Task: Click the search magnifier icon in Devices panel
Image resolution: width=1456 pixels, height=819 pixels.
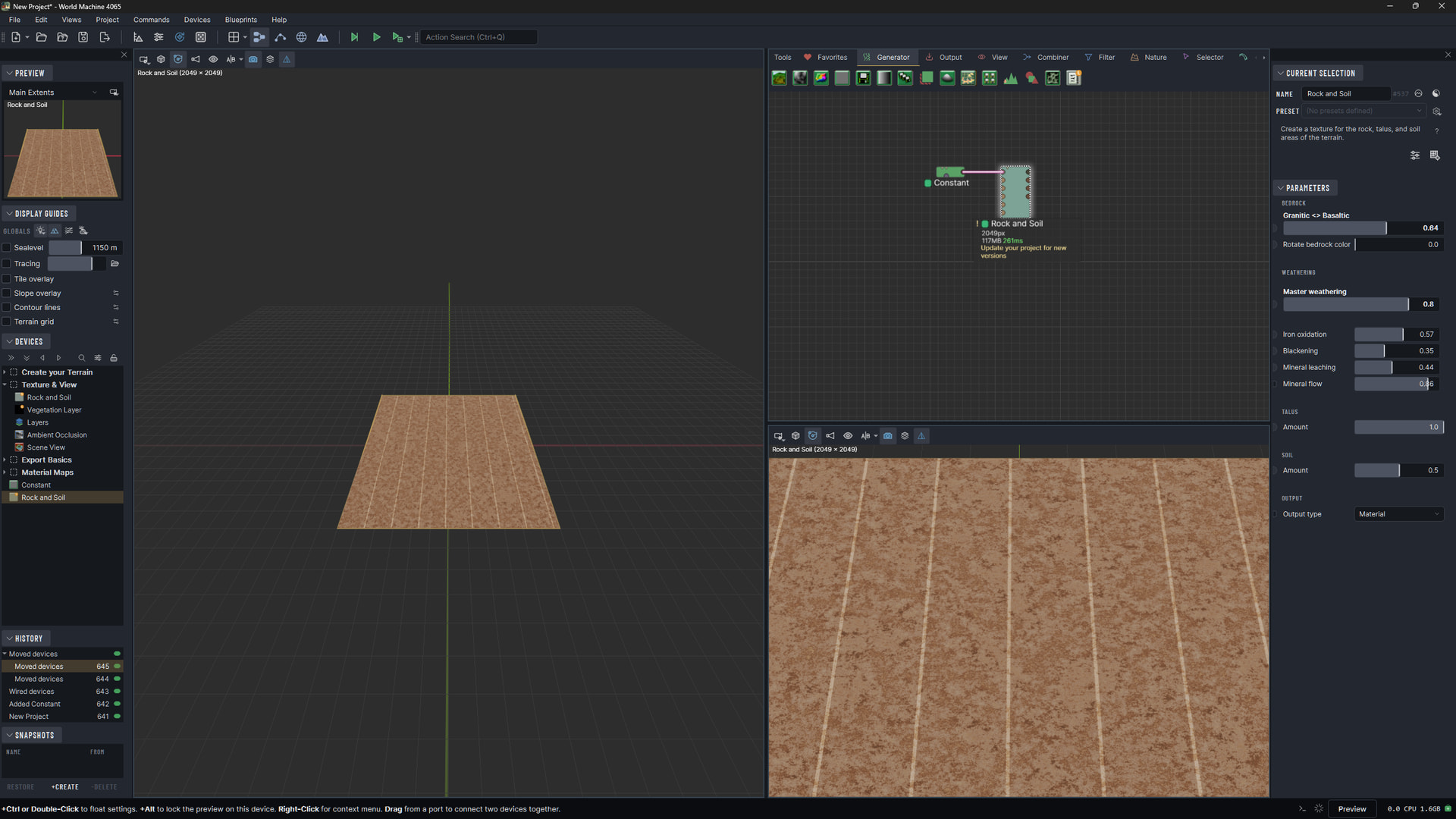Action: 82,358
